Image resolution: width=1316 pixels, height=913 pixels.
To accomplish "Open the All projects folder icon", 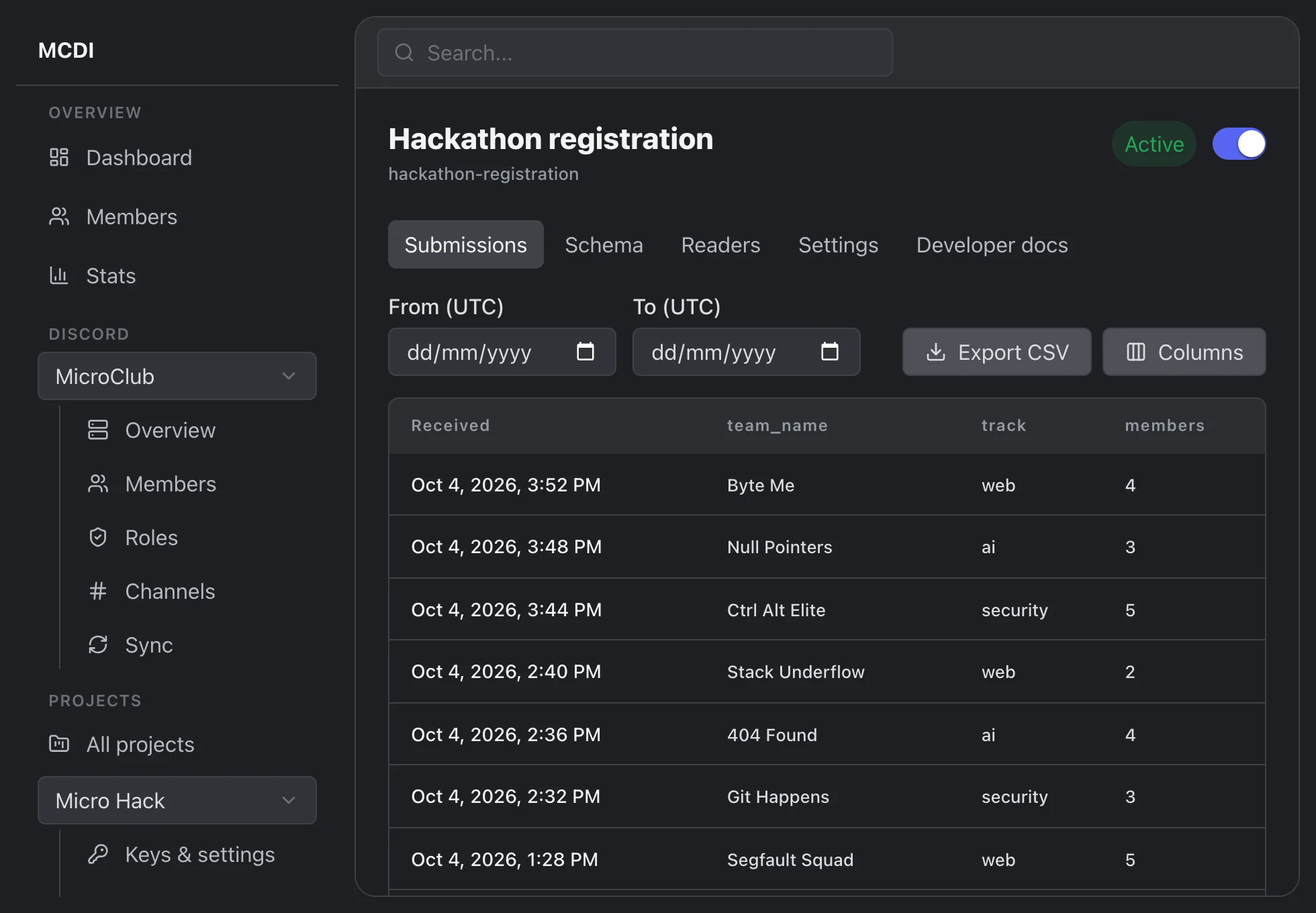I will coord(59,744).
